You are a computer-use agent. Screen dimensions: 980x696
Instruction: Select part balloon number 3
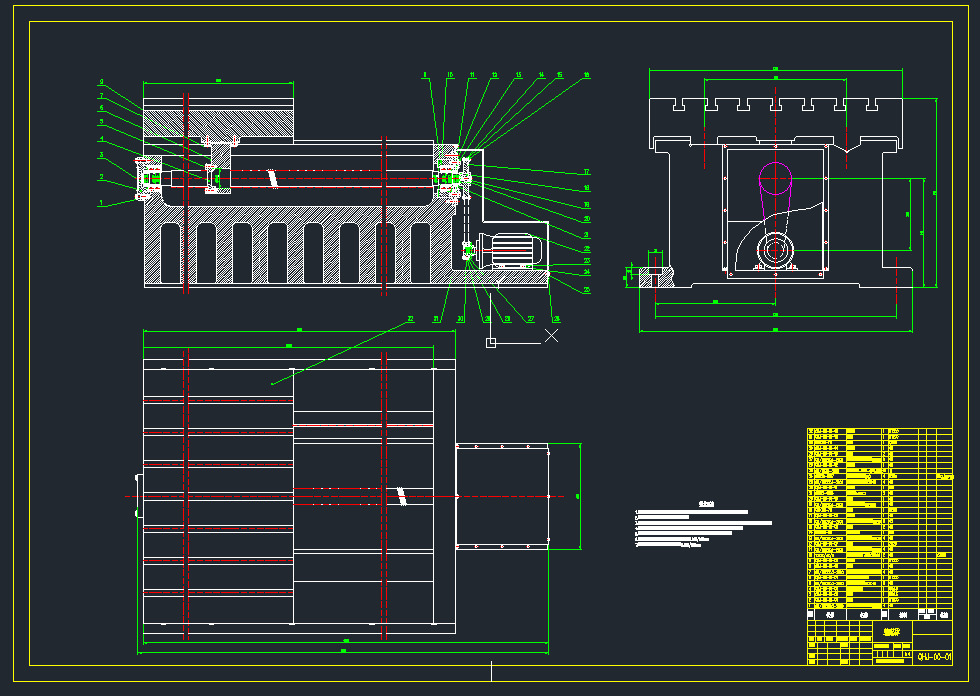pyautogui.click(x=101, y=155)
